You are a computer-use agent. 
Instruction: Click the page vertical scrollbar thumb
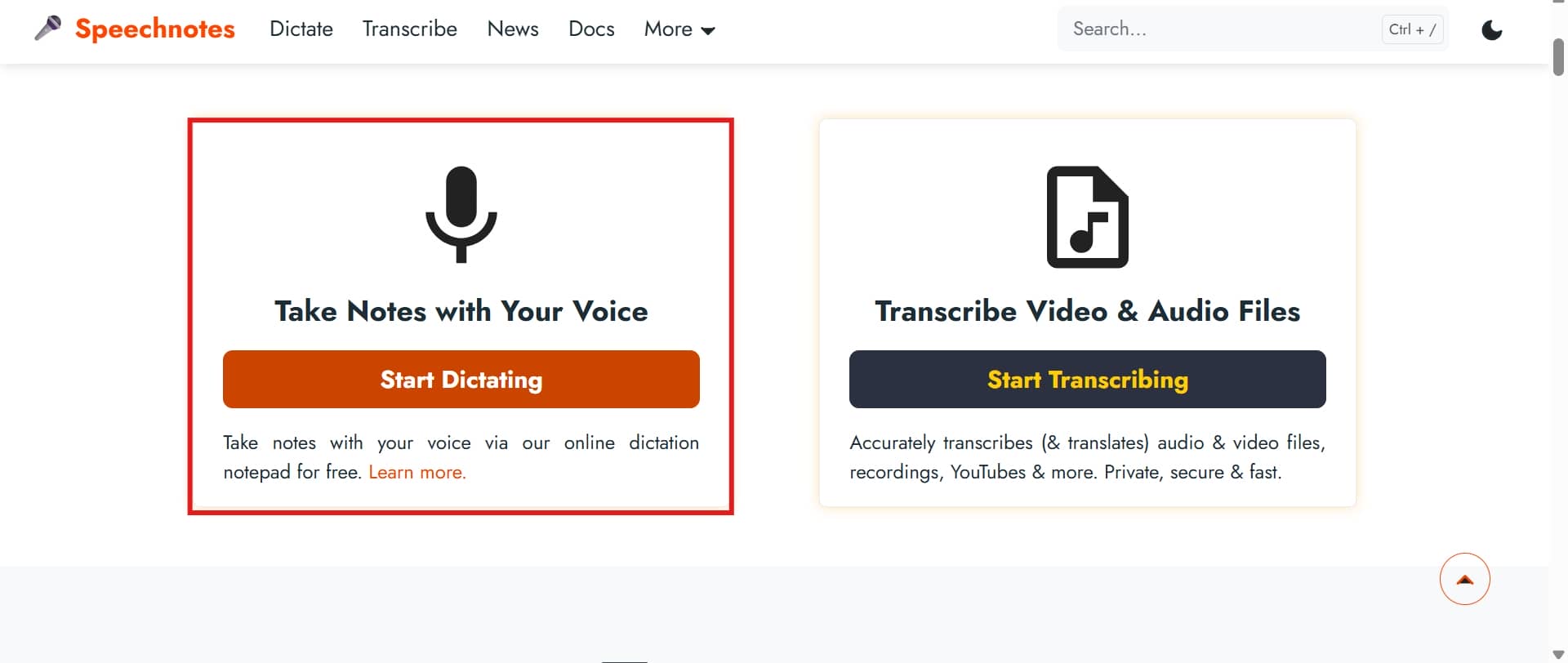tap(1558, 57)
